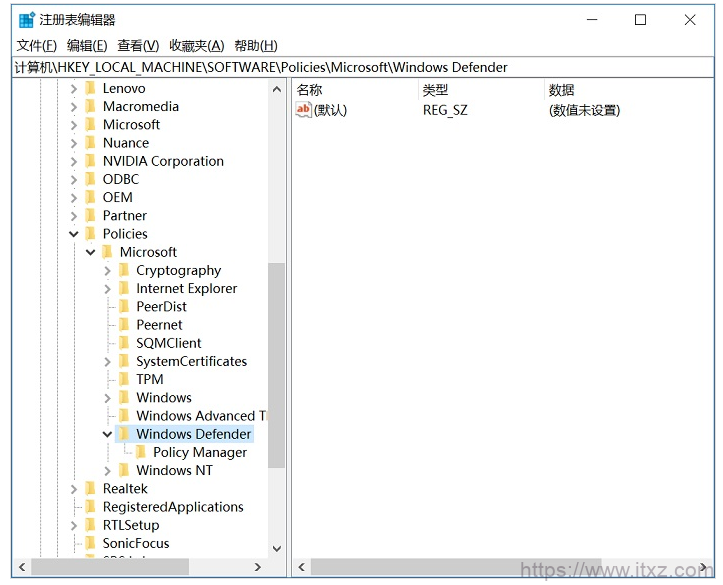Image resolution: width=723 pixels, height=585 pixels.
Task: Open the 文件(F) menu
Action: [x=36, y=46]
